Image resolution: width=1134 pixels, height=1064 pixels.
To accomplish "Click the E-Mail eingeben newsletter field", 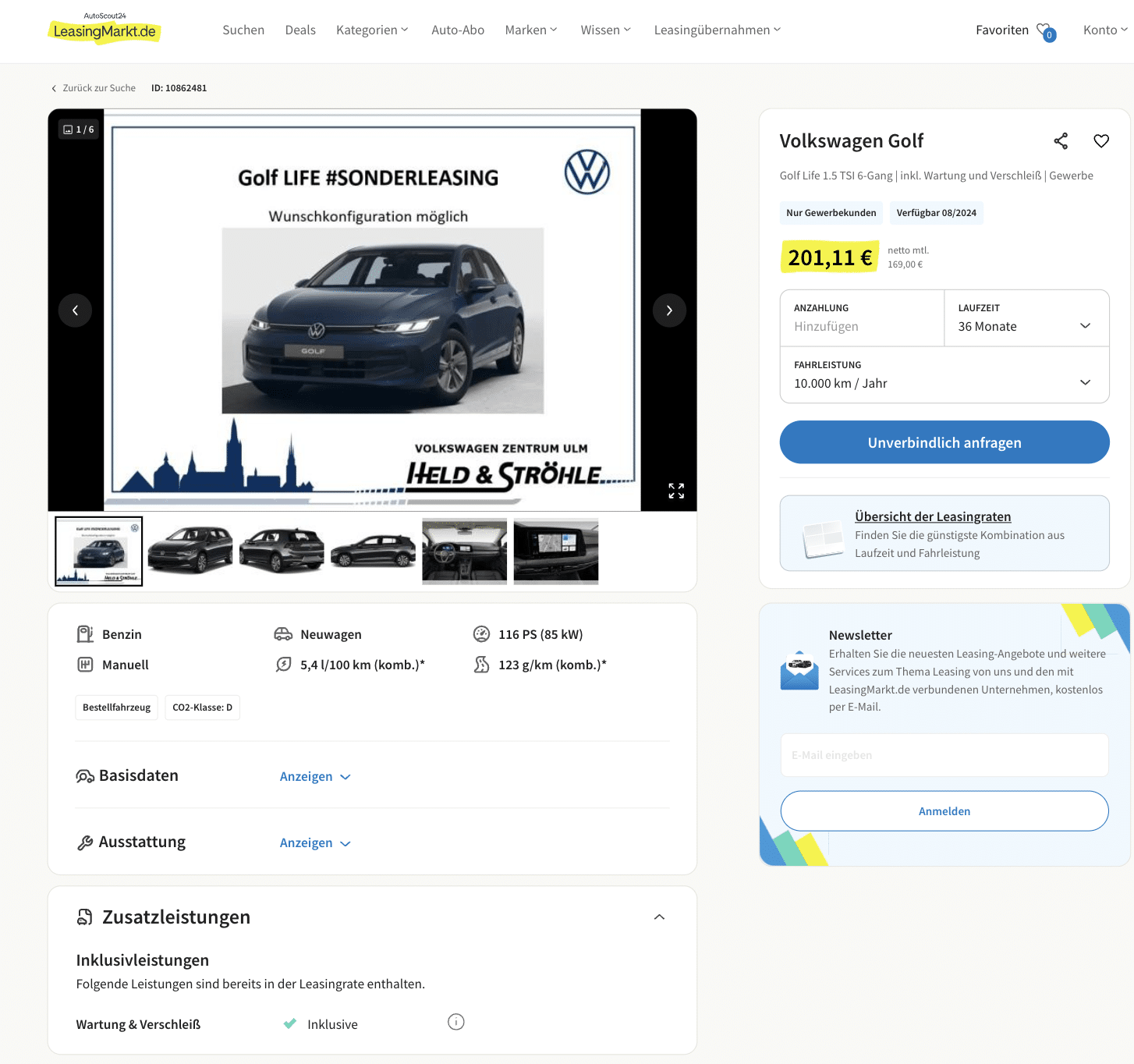I will tap(944, 755).
